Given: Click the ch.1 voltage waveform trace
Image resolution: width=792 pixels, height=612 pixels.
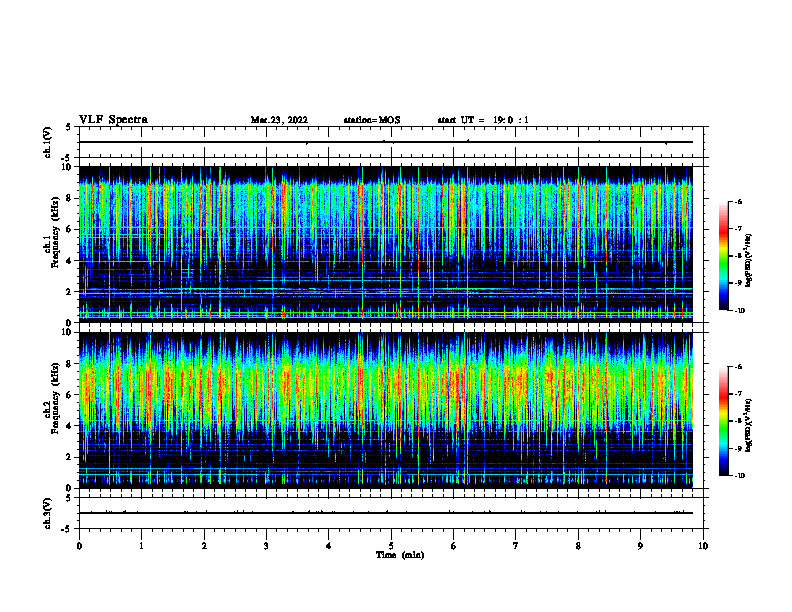Looking at the screenshot, I should [x=385, y=142].
